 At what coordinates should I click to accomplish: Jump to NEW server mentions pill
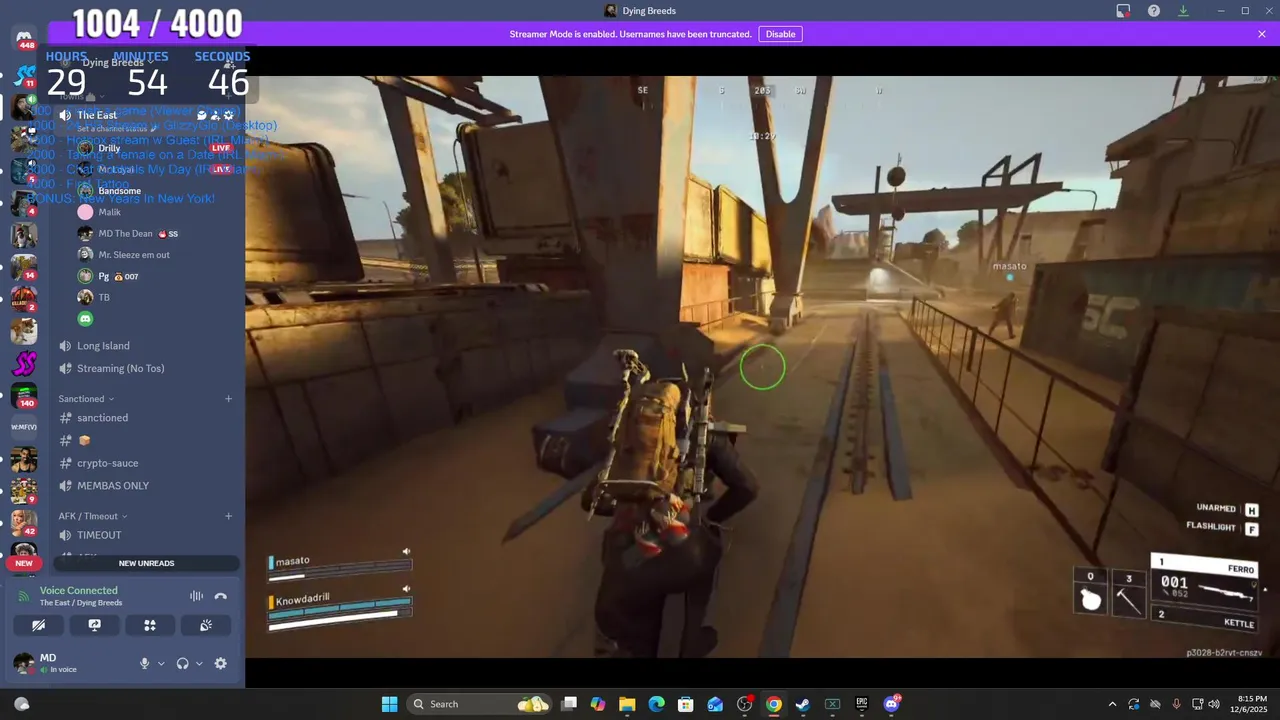click(24, 563)
